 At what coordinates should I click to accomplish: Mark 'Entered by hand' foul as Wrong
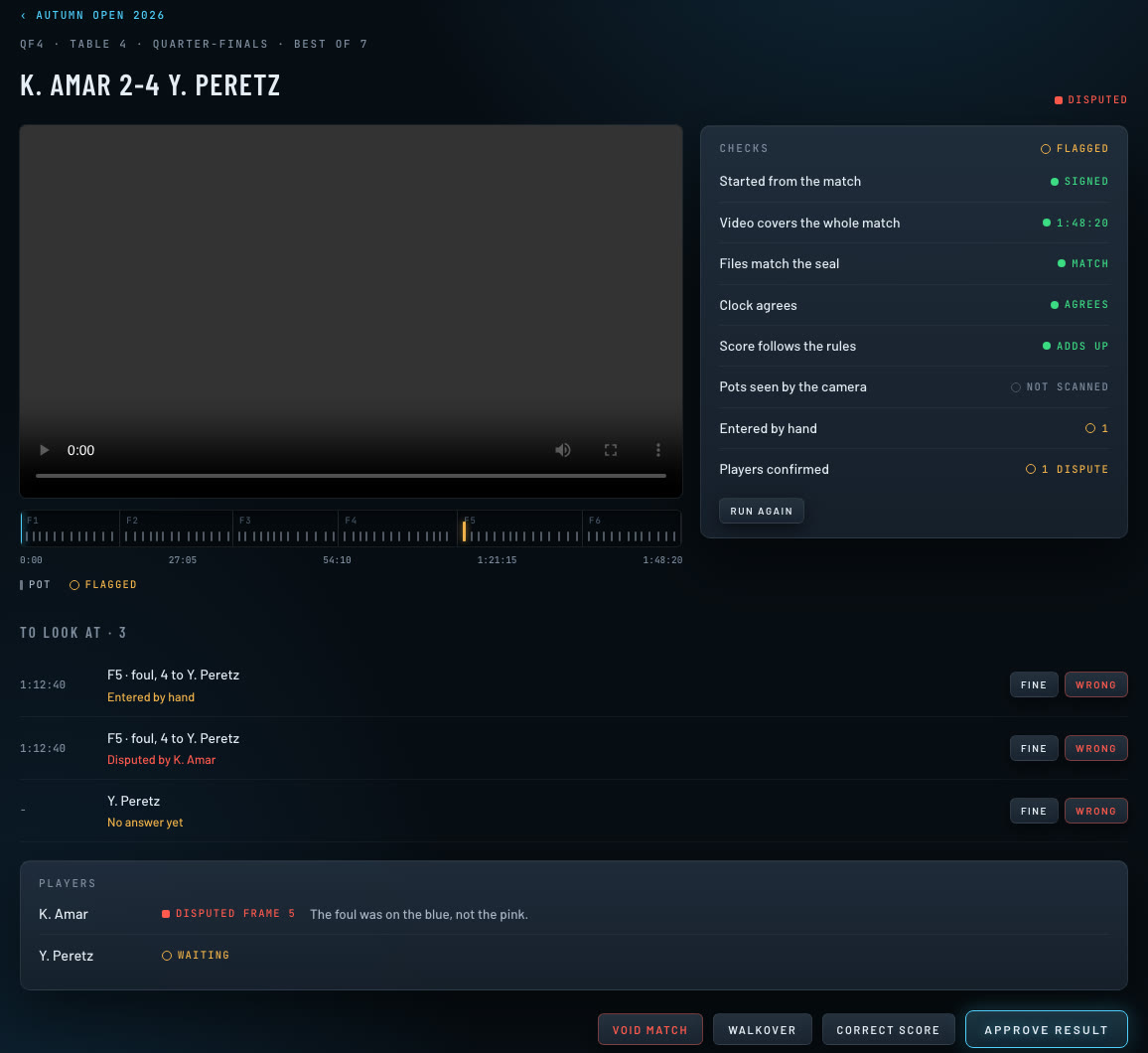1096,684
